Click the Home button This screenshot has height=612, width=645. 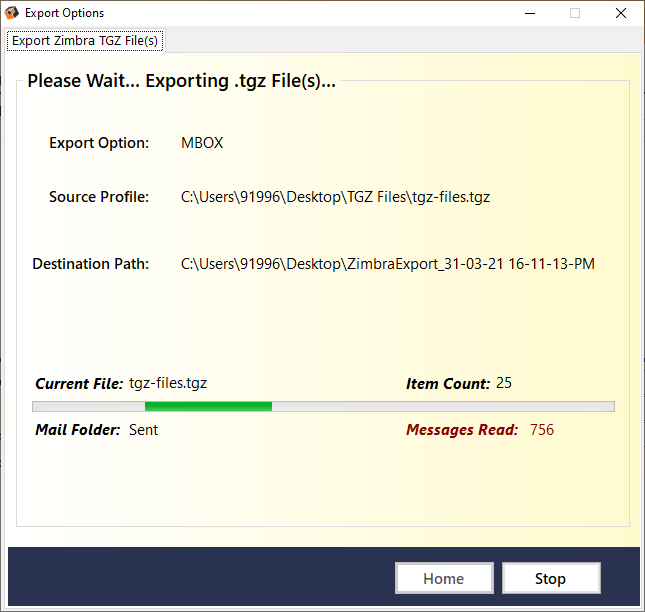pyautogui.click(x=444, y=578)
